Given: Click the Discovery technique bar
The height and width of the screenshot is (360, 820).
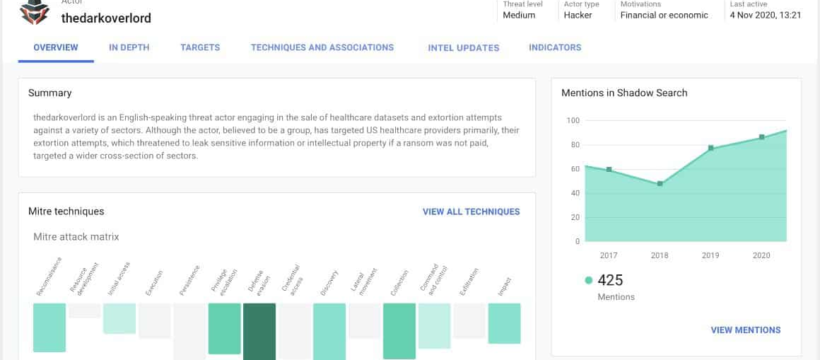Looking at the screenshot, I should (x=329, y=331).
